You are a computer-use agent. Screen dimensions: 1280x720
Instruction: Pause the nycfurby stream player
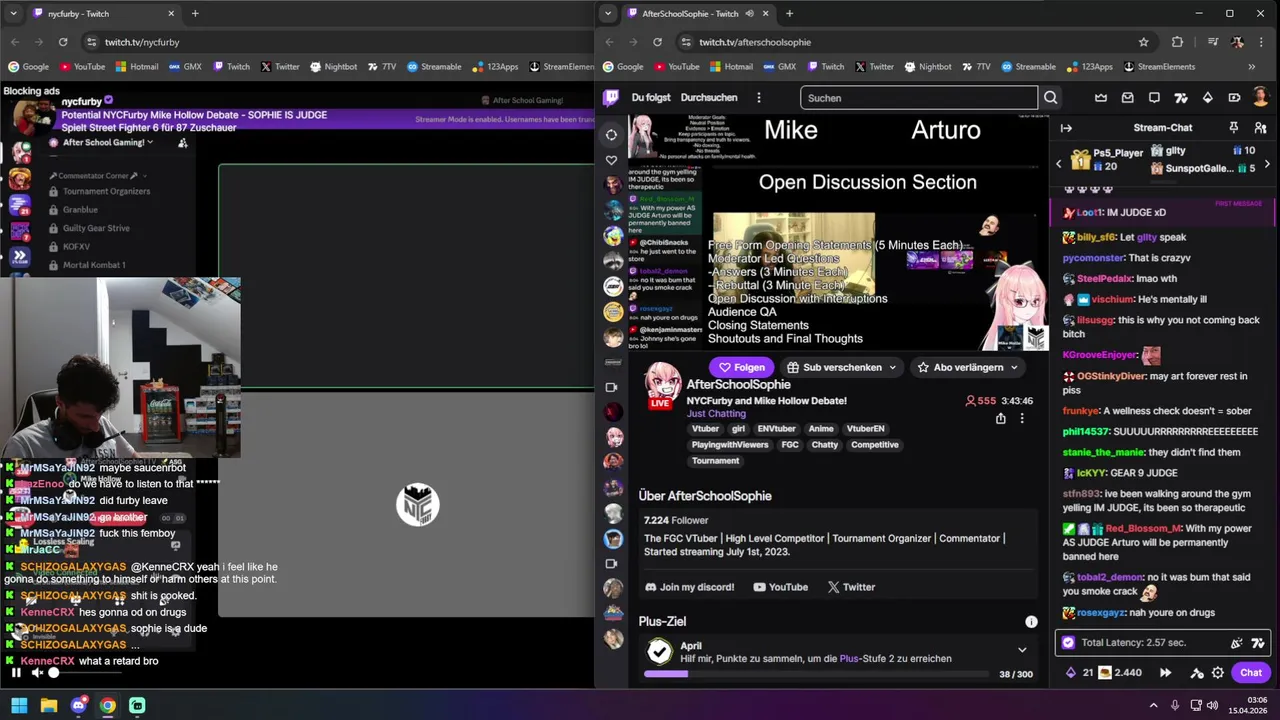(16, 673)
